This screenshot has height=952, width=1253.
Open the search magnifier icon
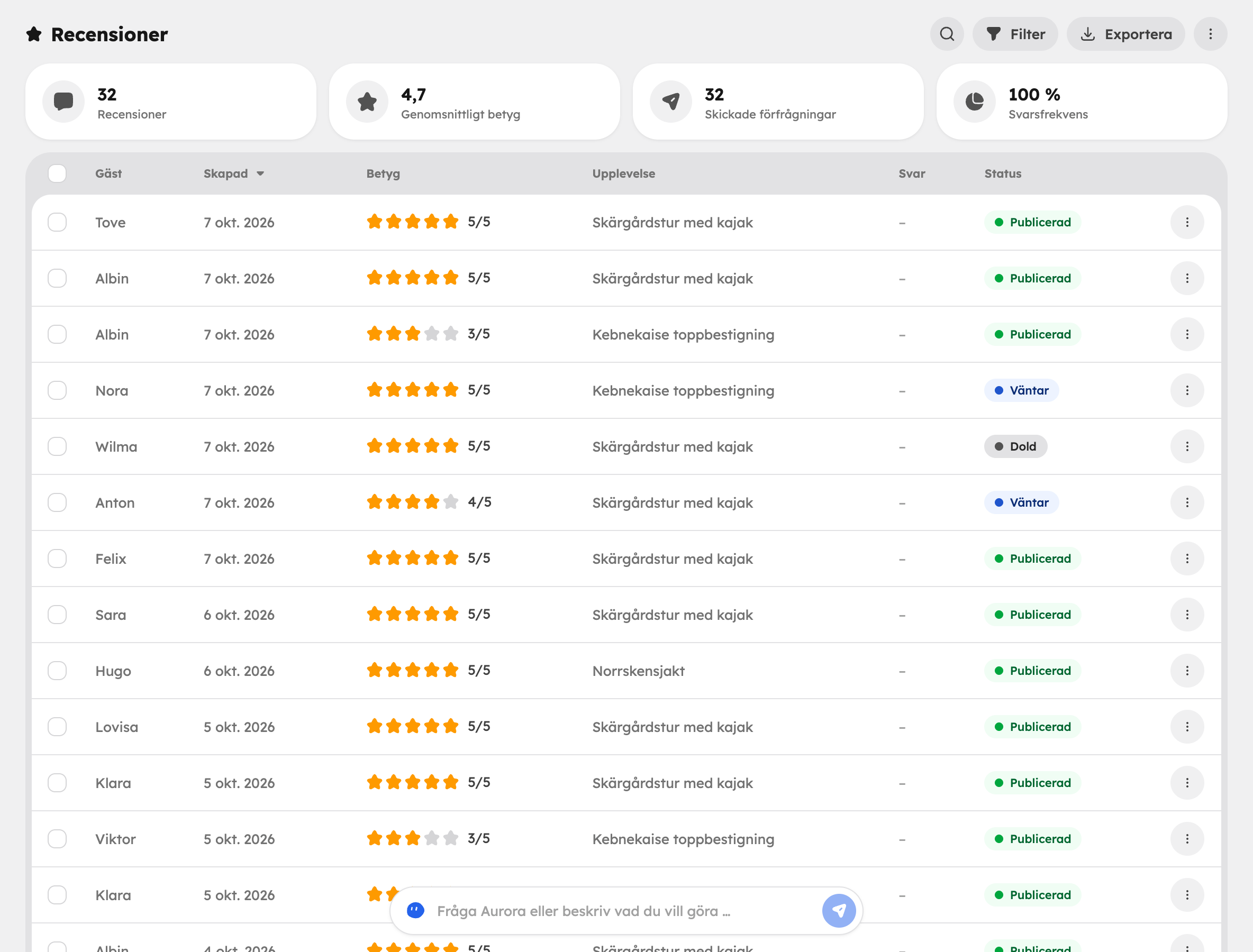tap(947, 34)
